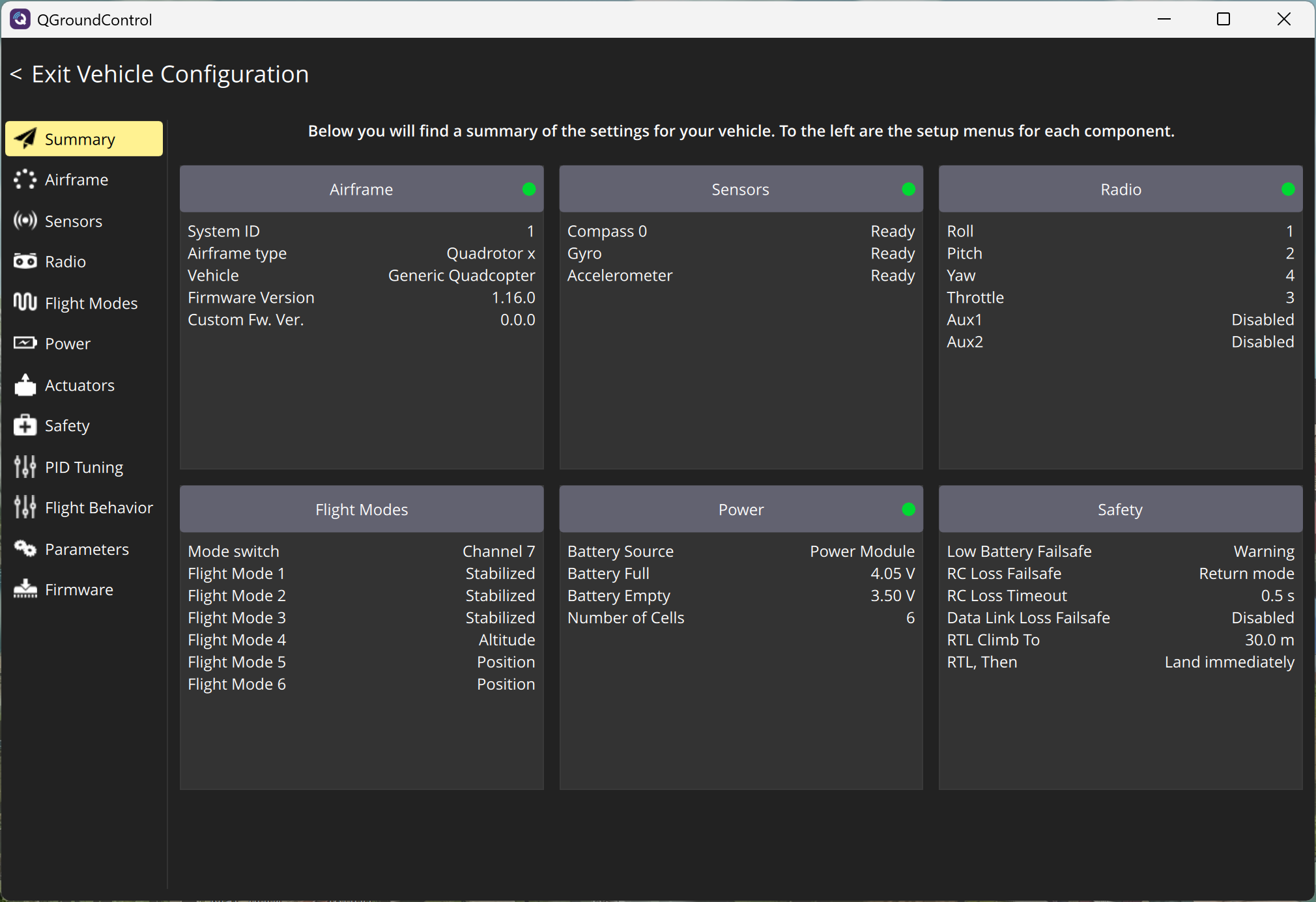Click the Flight Modes panel header
Viewport: 1316px width, 902px height.
click(361, 509)
